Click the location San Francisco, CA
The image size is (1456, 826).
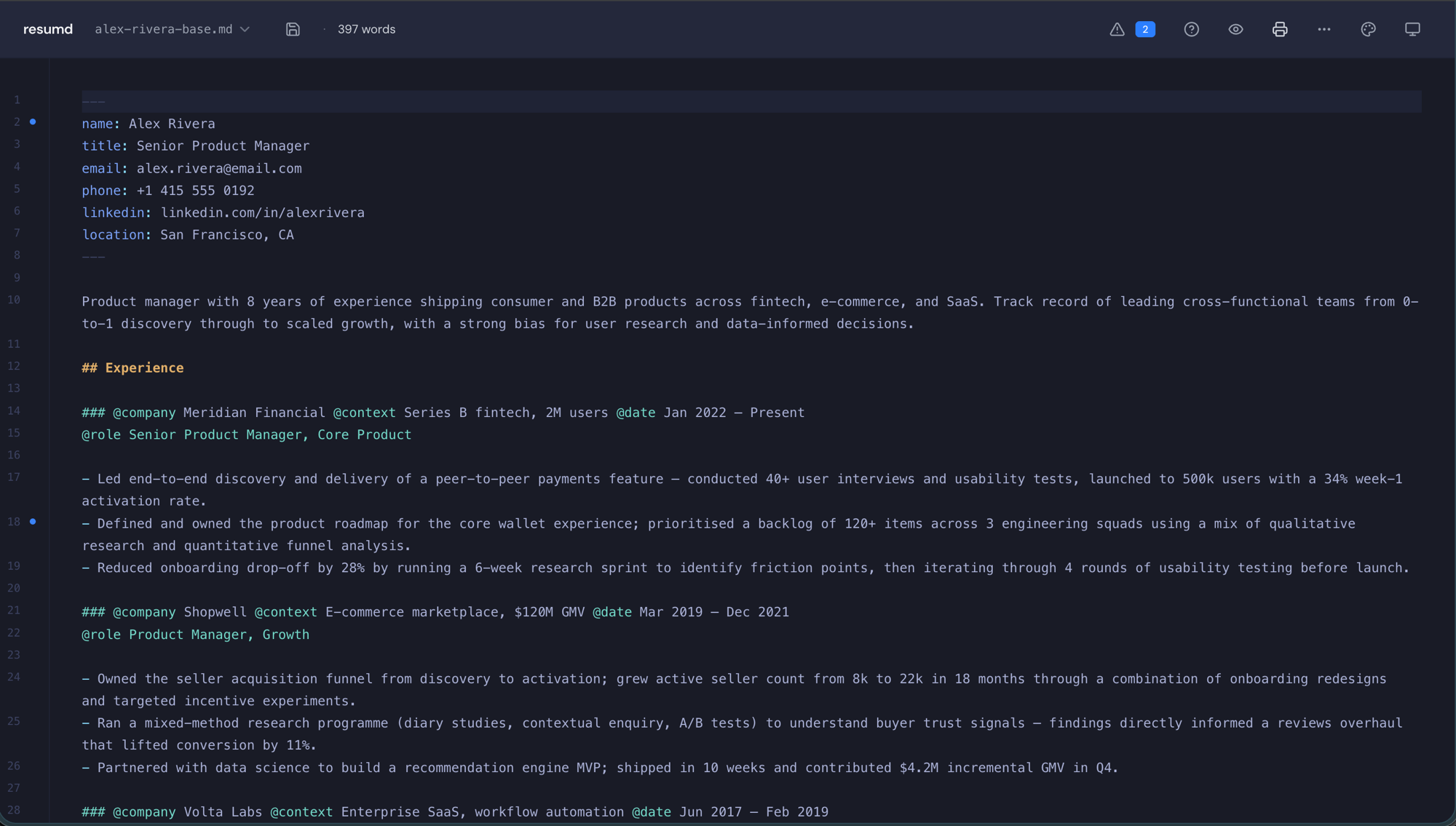(227, 235)
